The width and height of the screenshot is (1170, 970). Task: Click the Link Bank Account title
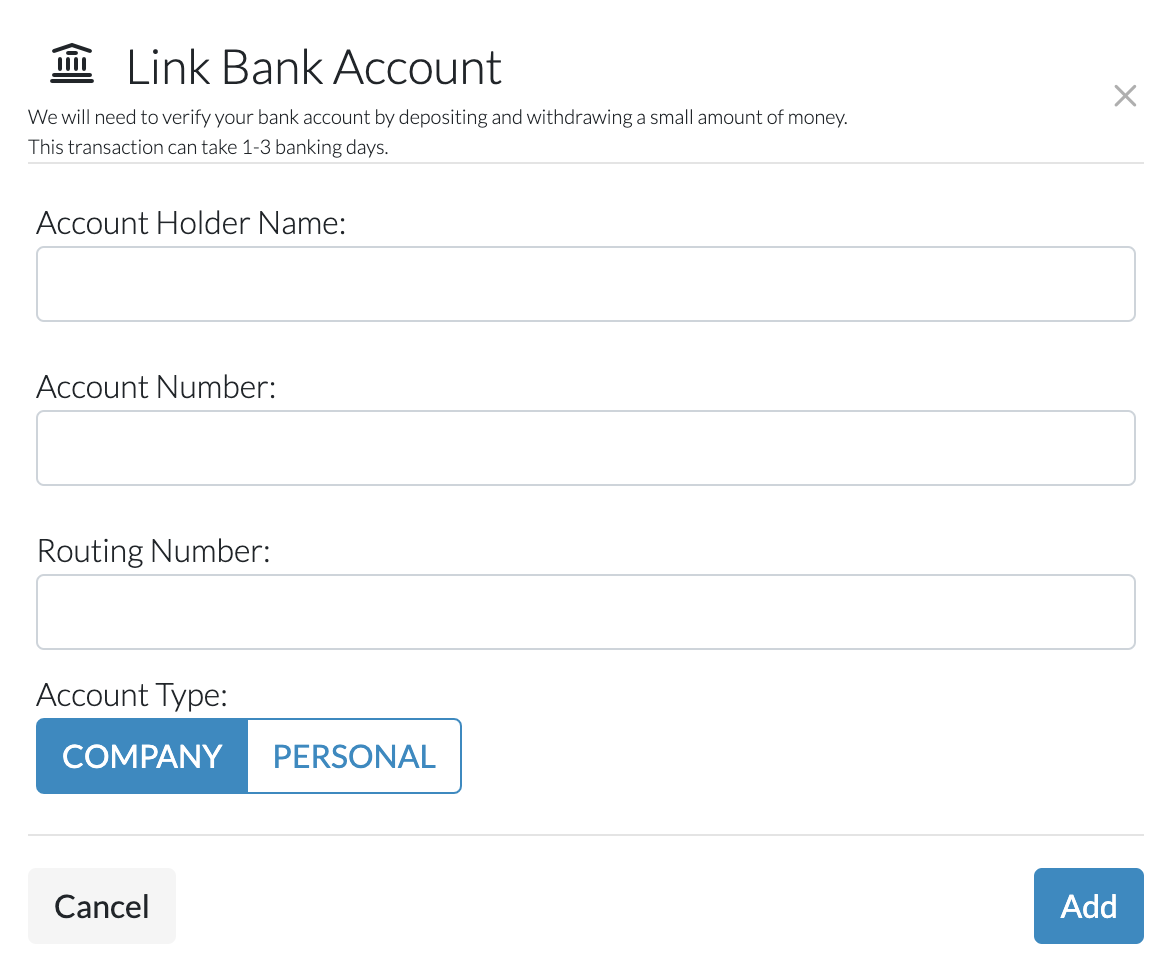tap(313, 67)
